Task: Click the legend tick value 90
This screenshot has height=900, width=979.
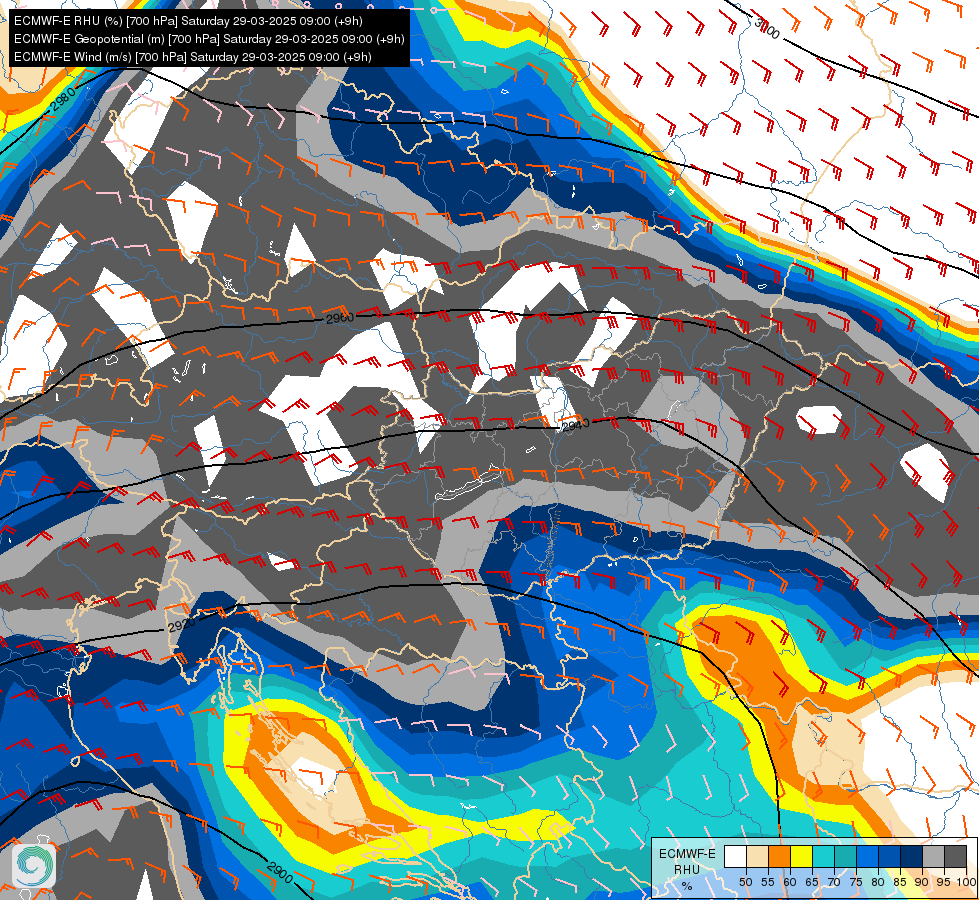Action: [x=922, y=882]
